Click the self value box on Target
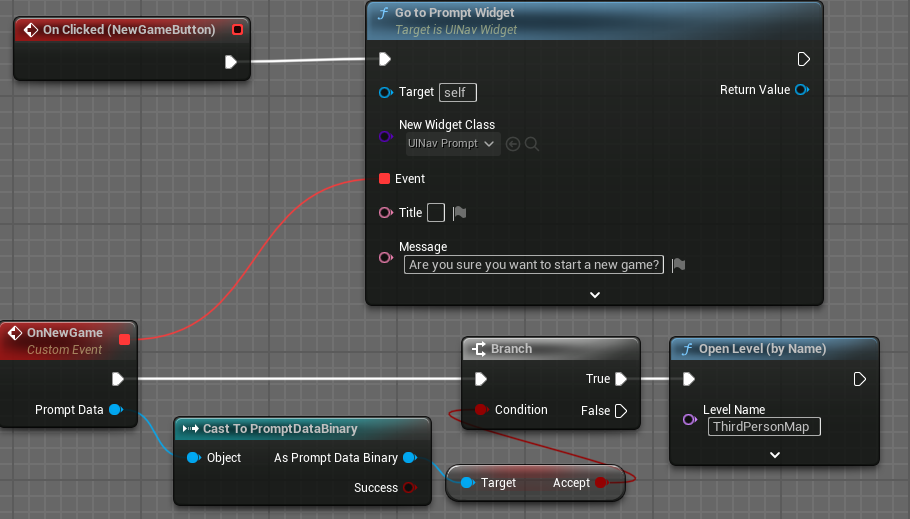 coord(458,92)
